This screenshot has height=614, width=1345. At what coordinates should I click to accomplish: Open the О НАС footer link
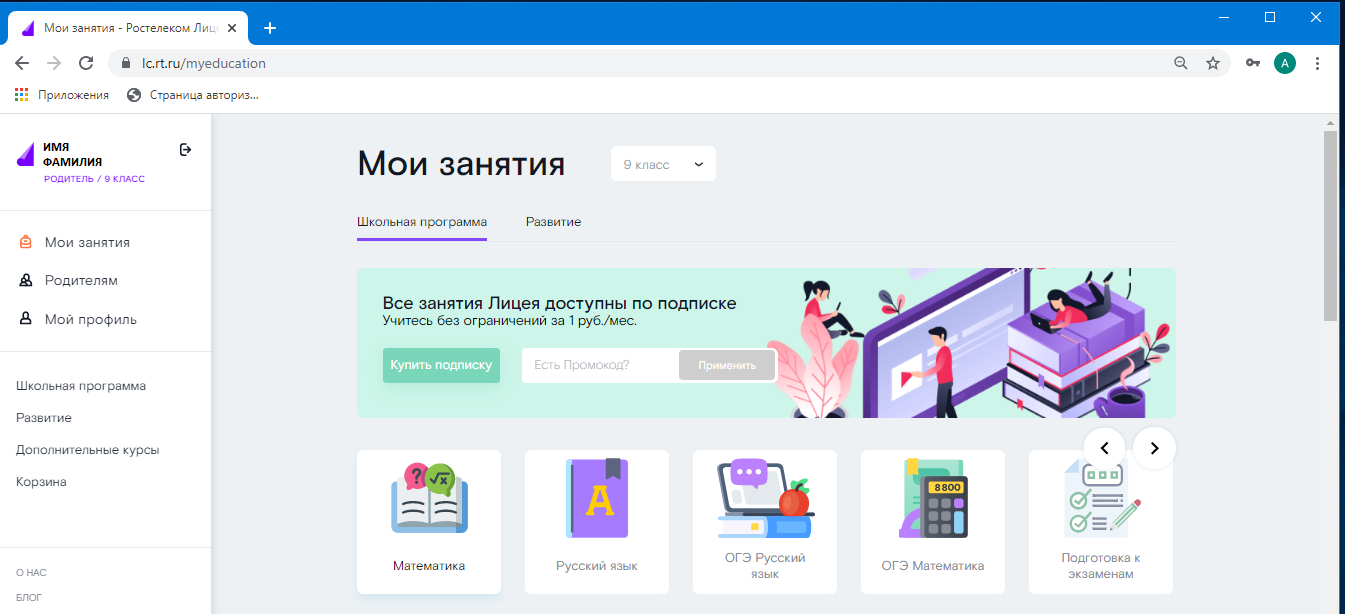tap(31, 573)
